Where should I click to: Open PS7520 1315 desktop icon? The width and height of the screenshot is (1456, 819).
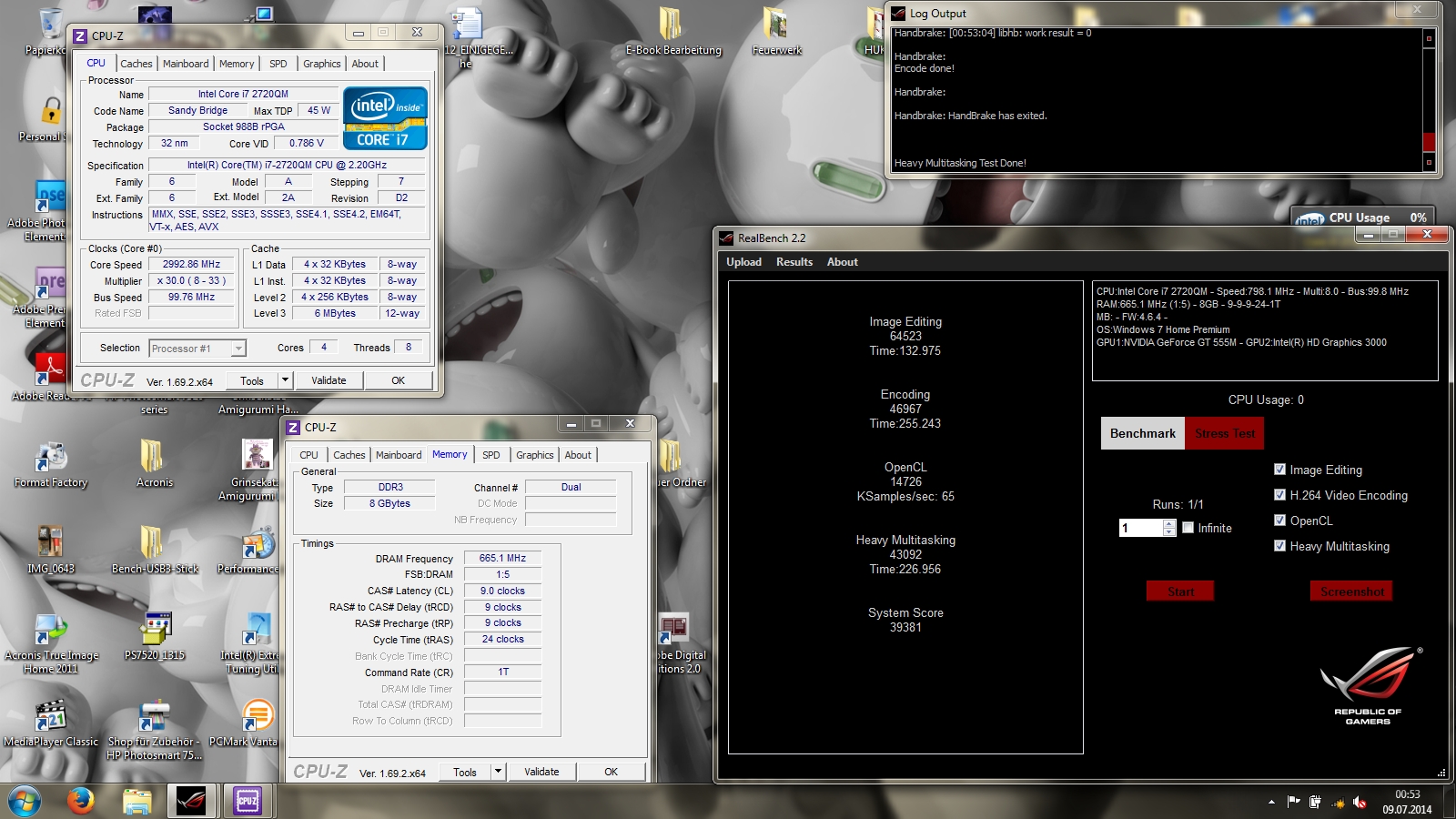154,635
